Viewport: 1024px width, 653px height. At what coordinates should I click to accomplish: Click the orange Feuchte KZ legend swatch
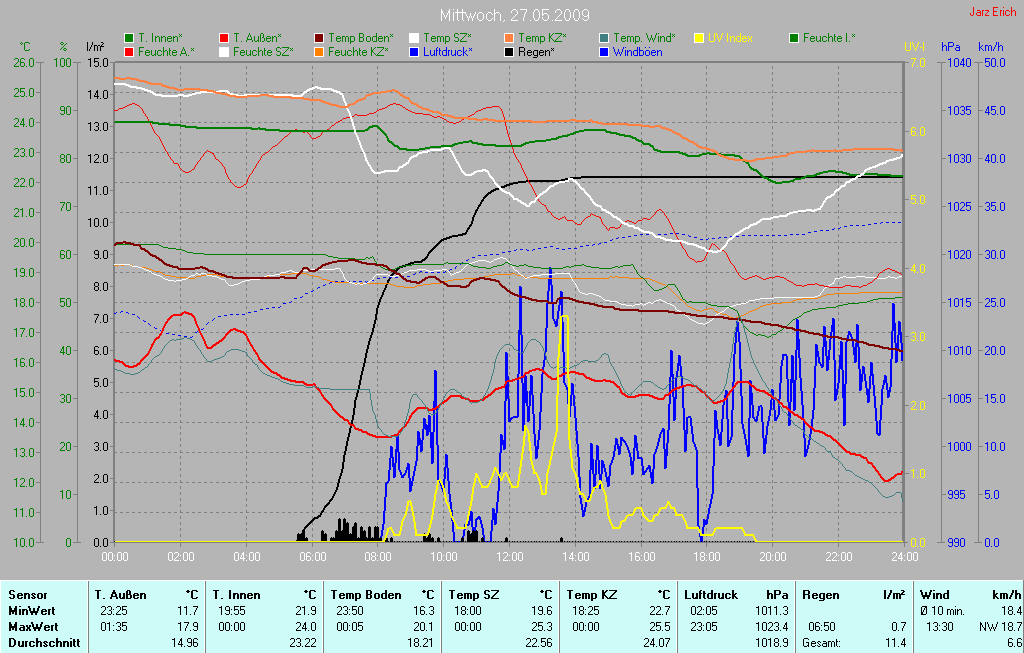pyautogui.click(x=319, y=52)
